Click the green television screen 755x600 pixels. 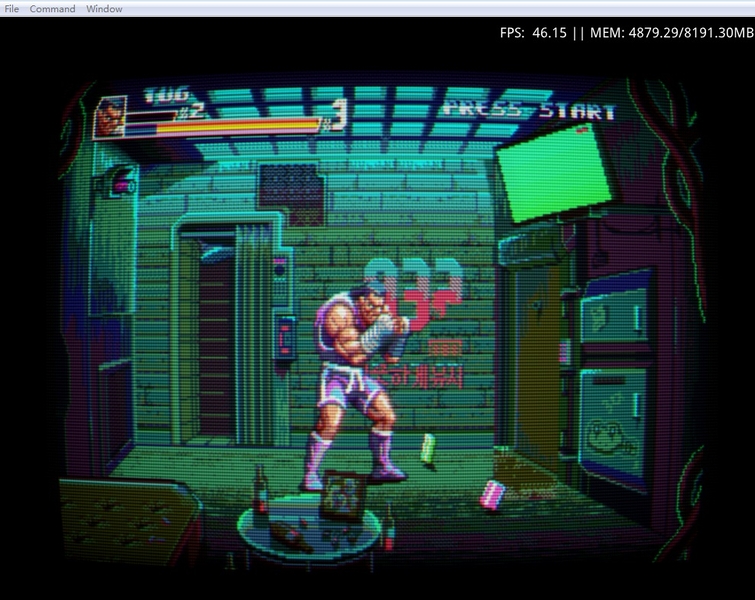553,172
